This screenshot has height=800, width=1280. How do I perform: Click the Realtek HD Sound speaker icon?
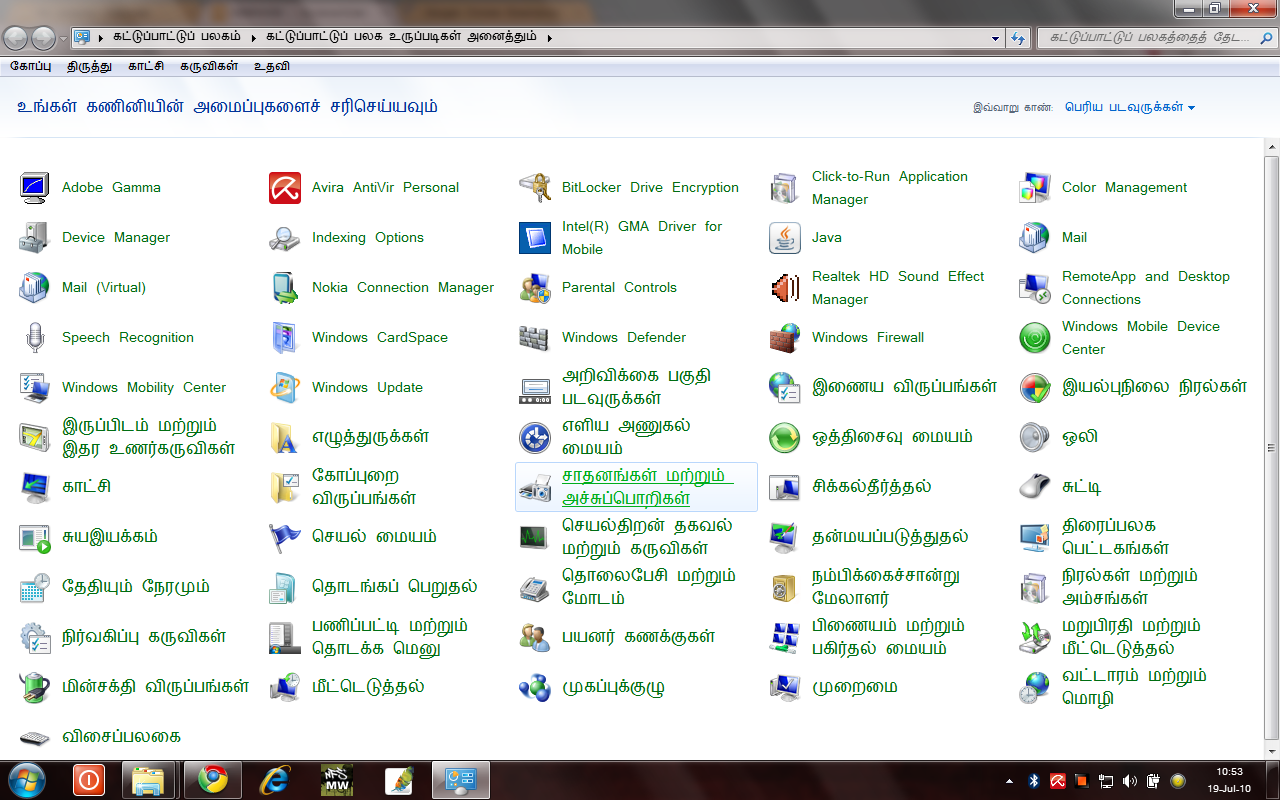point(785,288)
